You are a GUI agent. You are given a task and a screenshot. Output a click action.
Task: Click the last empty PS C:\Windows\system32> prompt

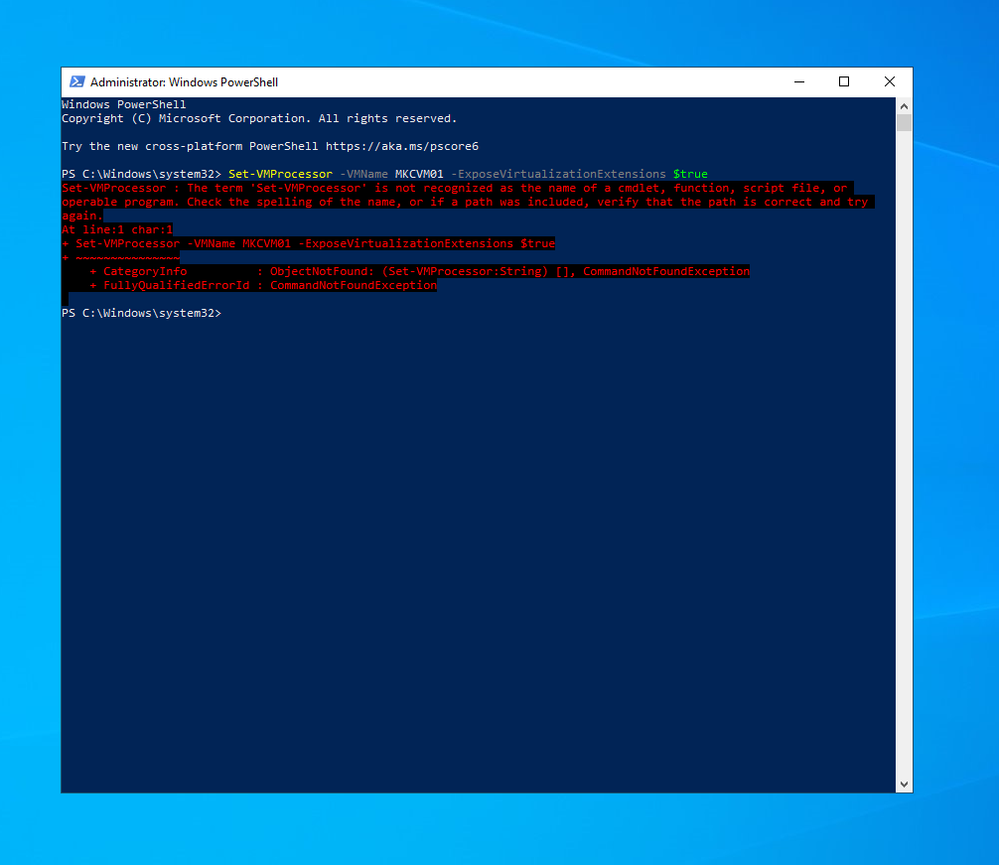pos(141,313)
